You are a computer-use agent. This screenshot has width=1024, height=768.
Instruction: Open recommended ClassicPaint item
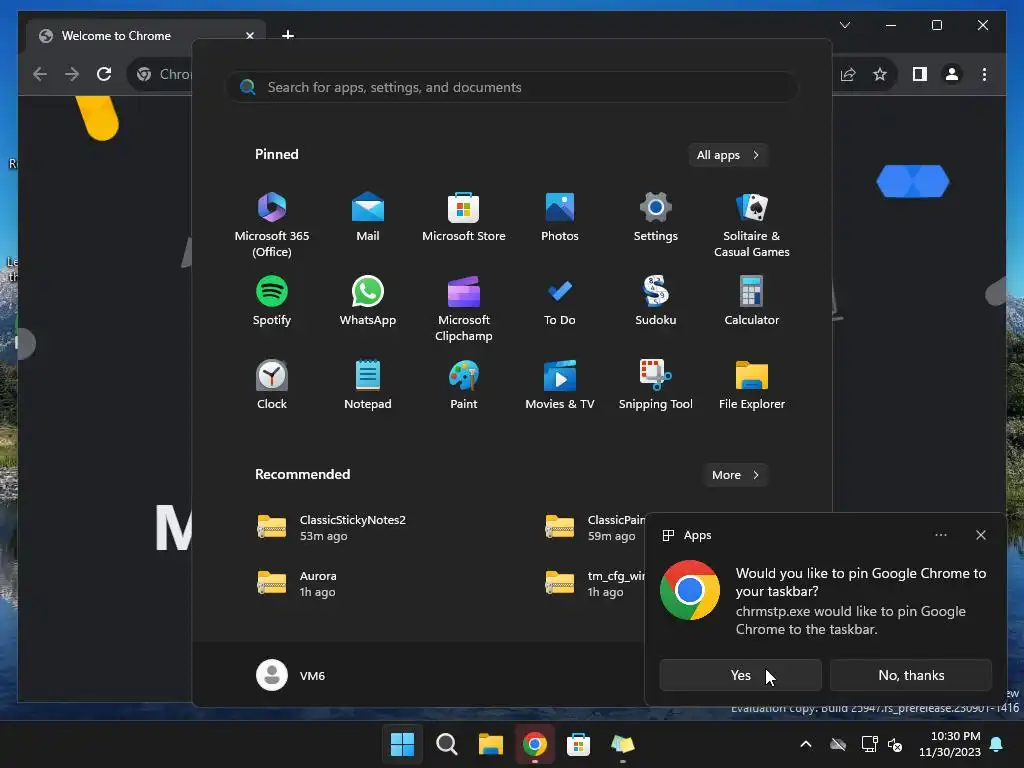594,528
